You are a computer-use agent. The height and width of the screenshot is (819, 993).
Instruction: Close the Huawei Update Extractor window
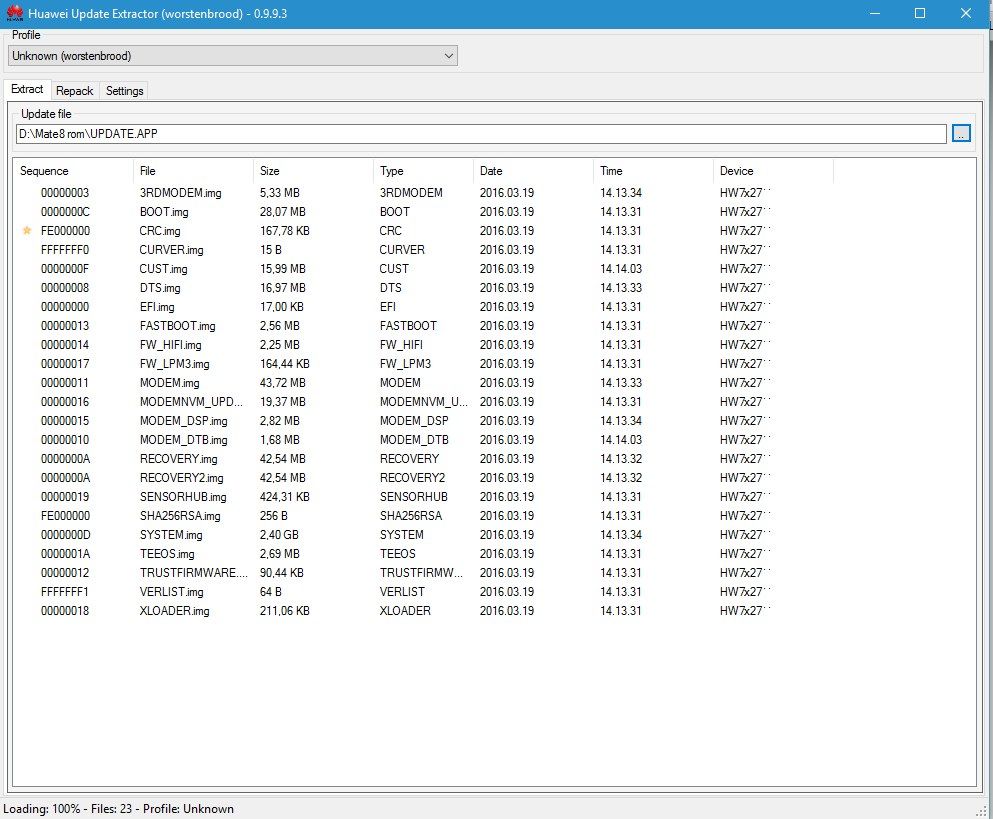(966, 13)
